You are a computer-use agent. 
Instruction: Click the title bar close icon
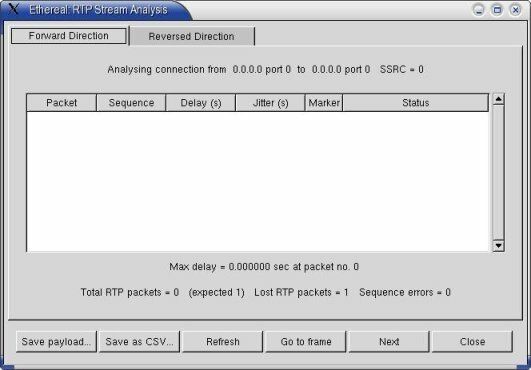515,10
